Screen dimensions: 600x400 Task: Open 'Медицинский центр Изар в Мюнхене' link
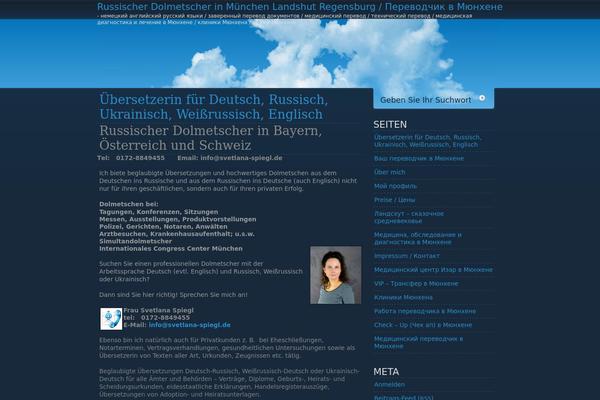pos(433,270)
